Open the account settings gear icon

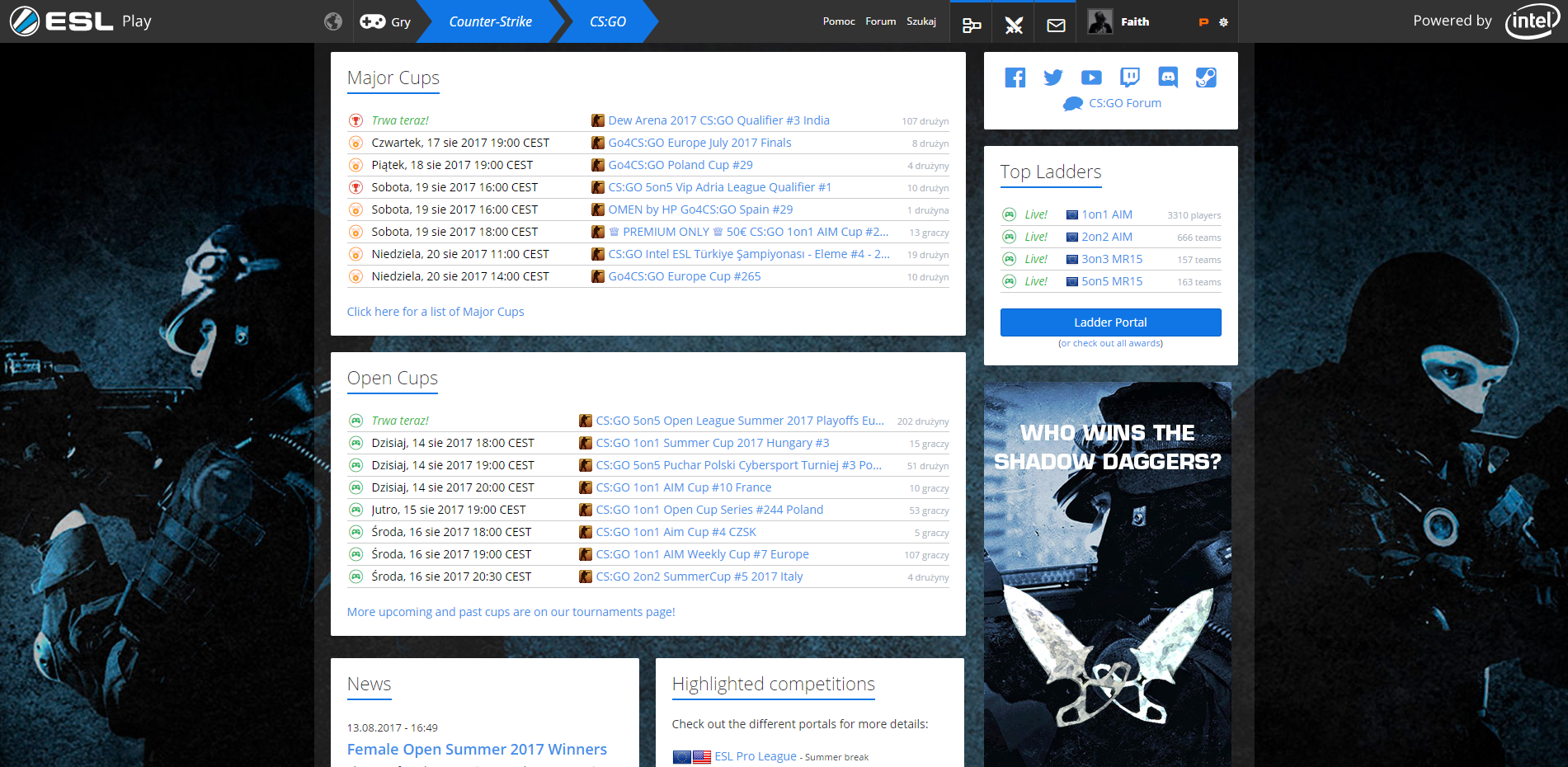1223,22
